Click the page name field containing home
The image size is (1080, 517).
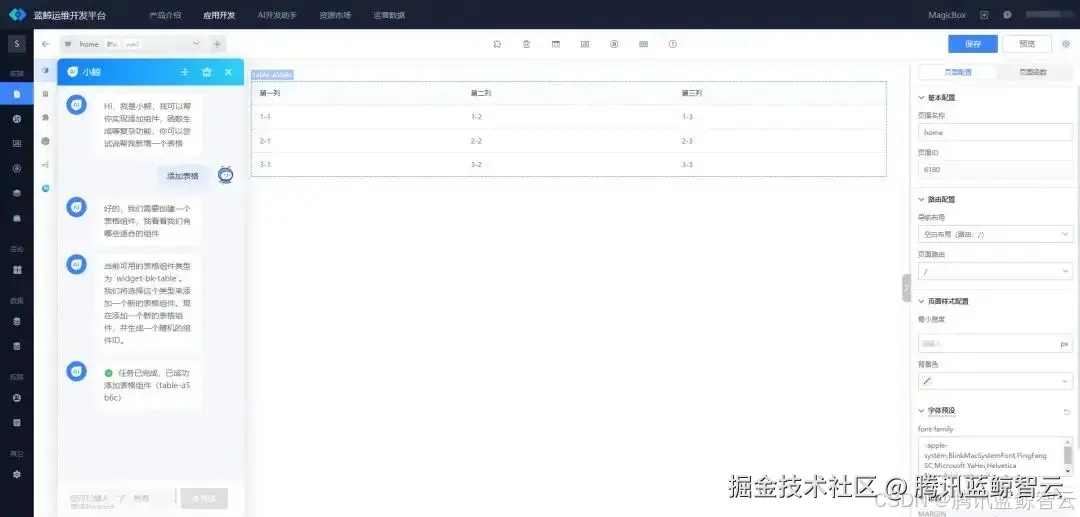tap(995, 132)
